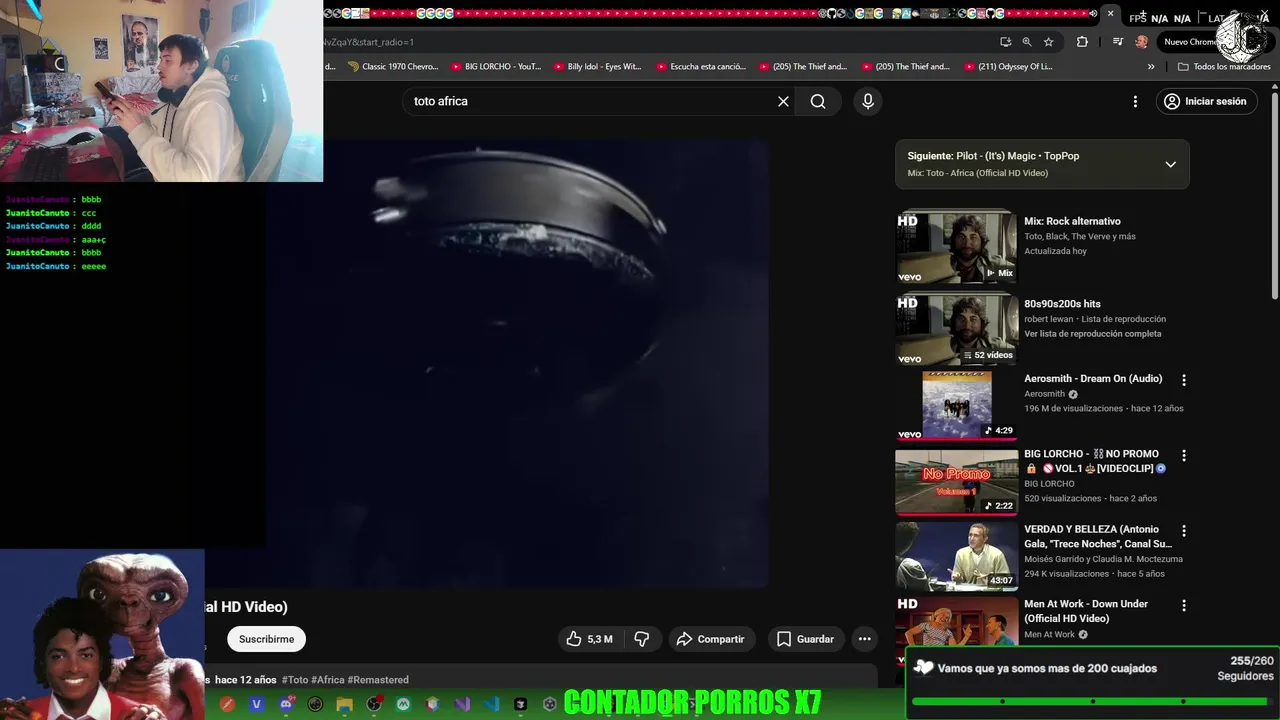Screen dimensions: 1280x720
Task: Open Chrome extensions puzzle icon
Action: coord(1082,42)
